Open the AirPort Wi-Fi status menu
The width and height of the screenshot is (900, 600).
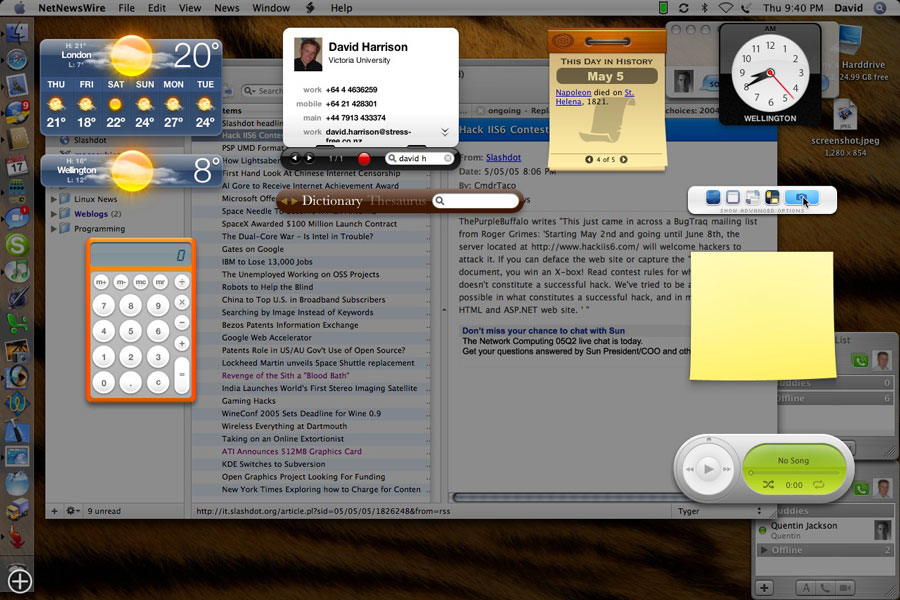[726, 8]
